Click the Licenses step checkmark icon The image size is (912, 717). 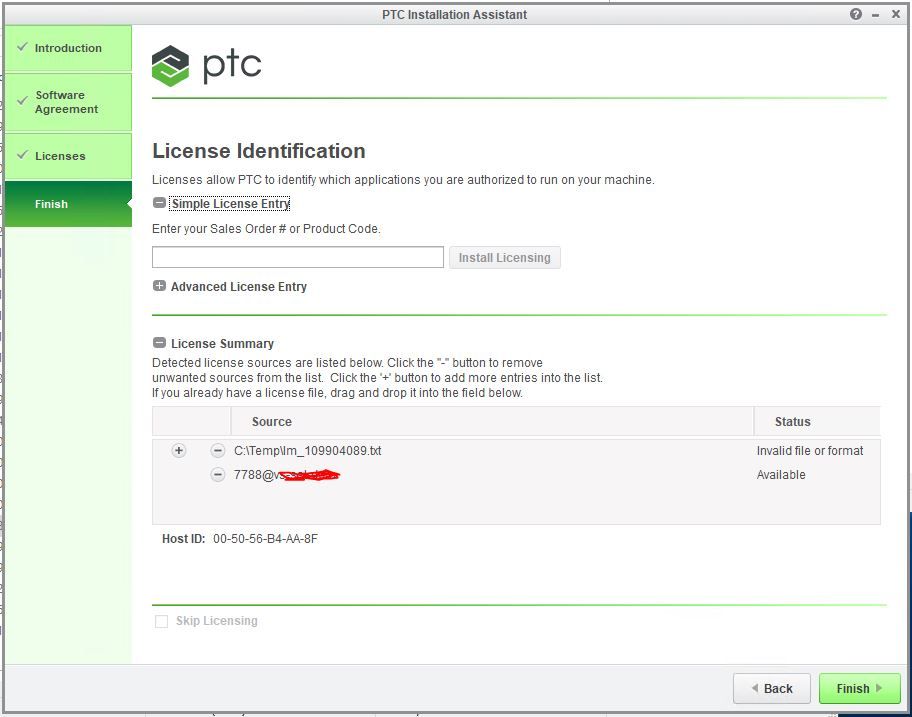[22, 155]
